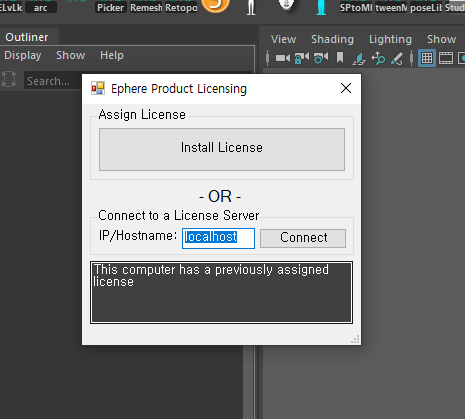
Task: Click the head/face shelf icon
Action: (x=286, y=5)
